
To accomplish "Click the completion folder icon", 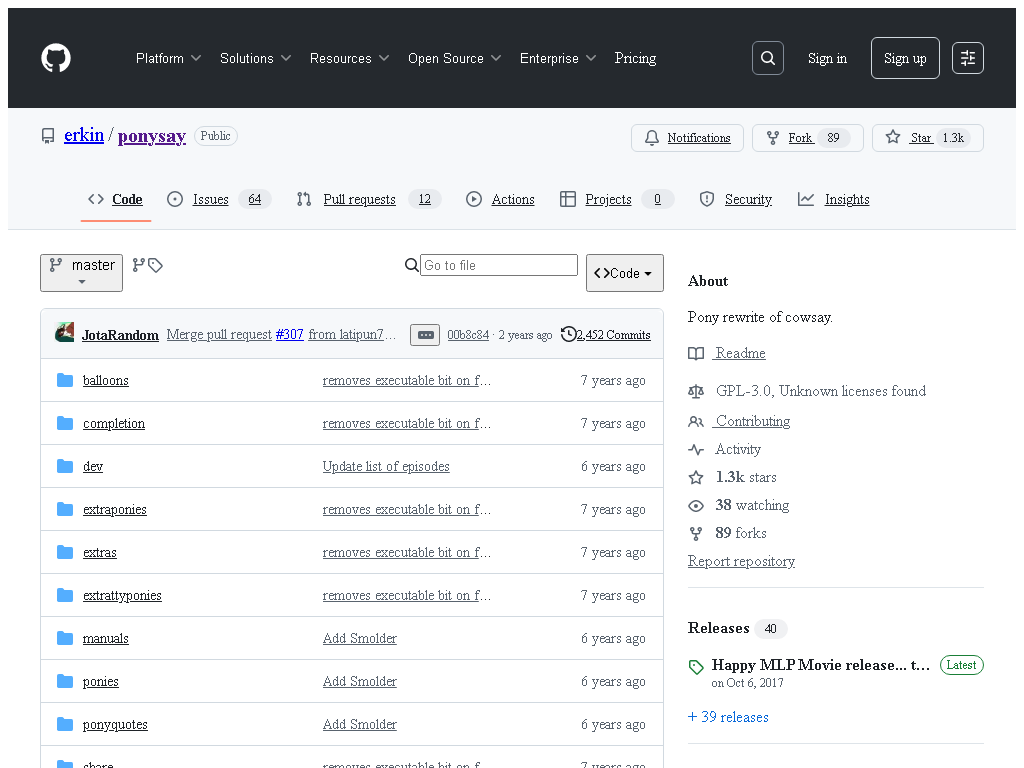I will pos(65,423).
